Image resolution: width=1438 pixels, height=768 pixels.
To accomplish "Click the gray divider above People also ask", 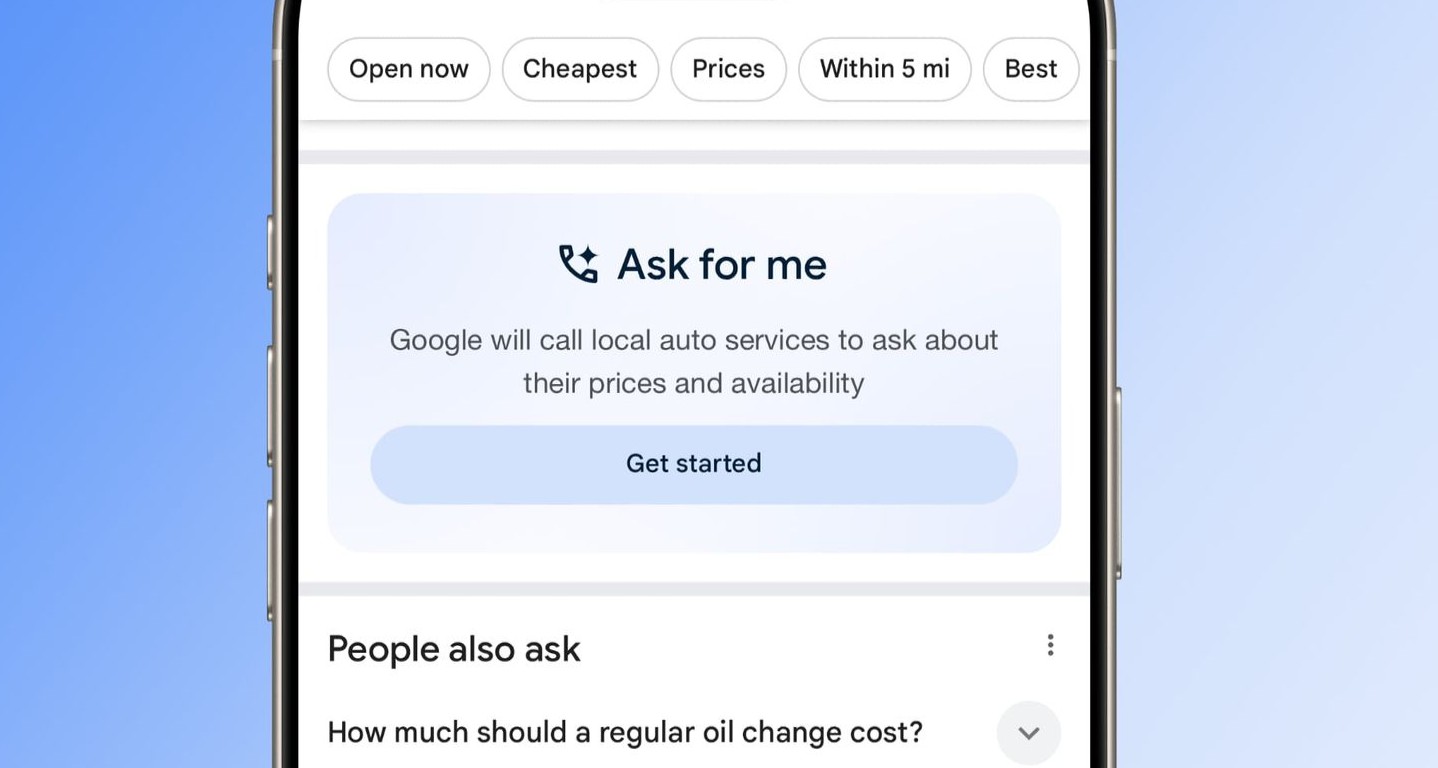I will [x=694, y=589].
